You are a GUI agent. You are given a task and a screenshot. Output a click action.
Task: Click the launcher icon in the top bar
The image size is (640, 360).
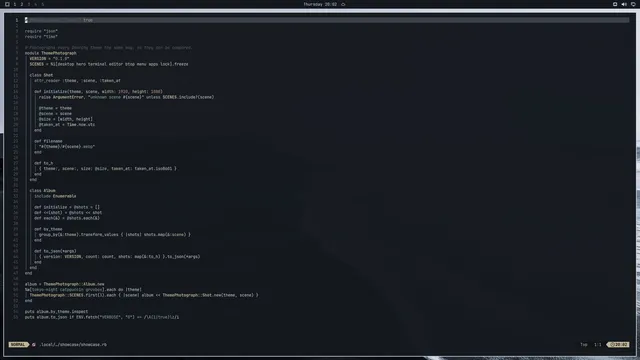click(7, 4)
